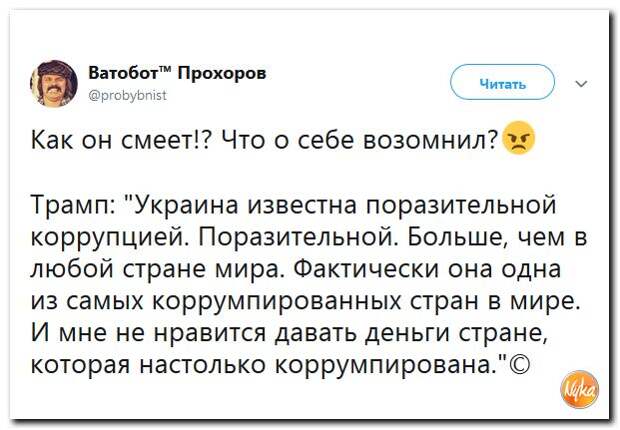The width and height of the screenshot is (620, 430).
Task: Open the Ватобот™ Прохоров display name
Action: (177, 73)
